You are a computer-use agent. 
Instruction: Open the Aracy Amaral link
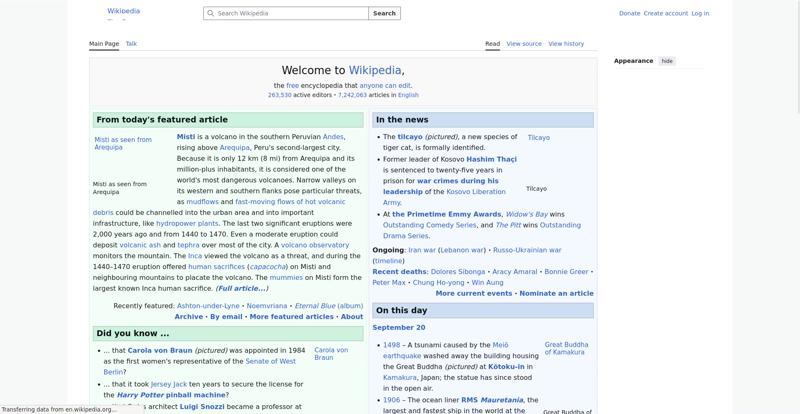tap(515, 272)
